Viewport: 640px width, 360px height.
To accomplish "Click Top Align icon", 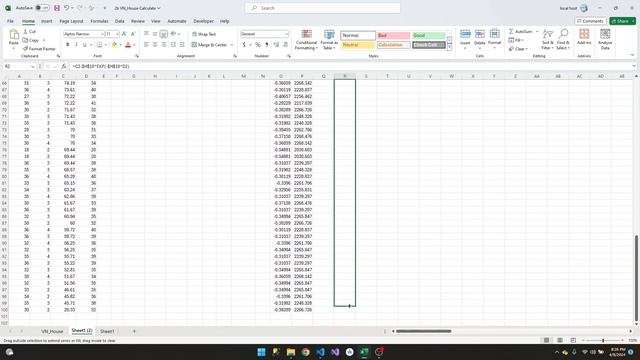I will tap(146, 34).
